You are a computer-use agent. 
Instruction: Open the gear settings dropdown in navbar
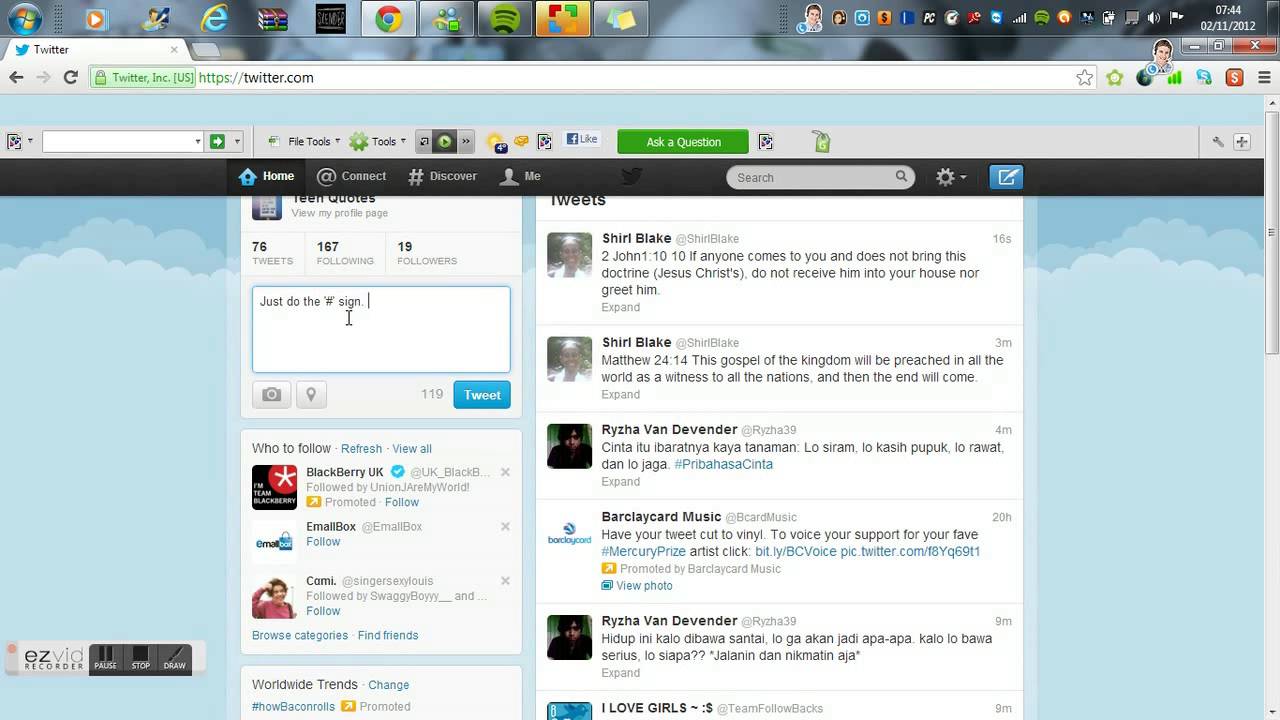(950, 177)
